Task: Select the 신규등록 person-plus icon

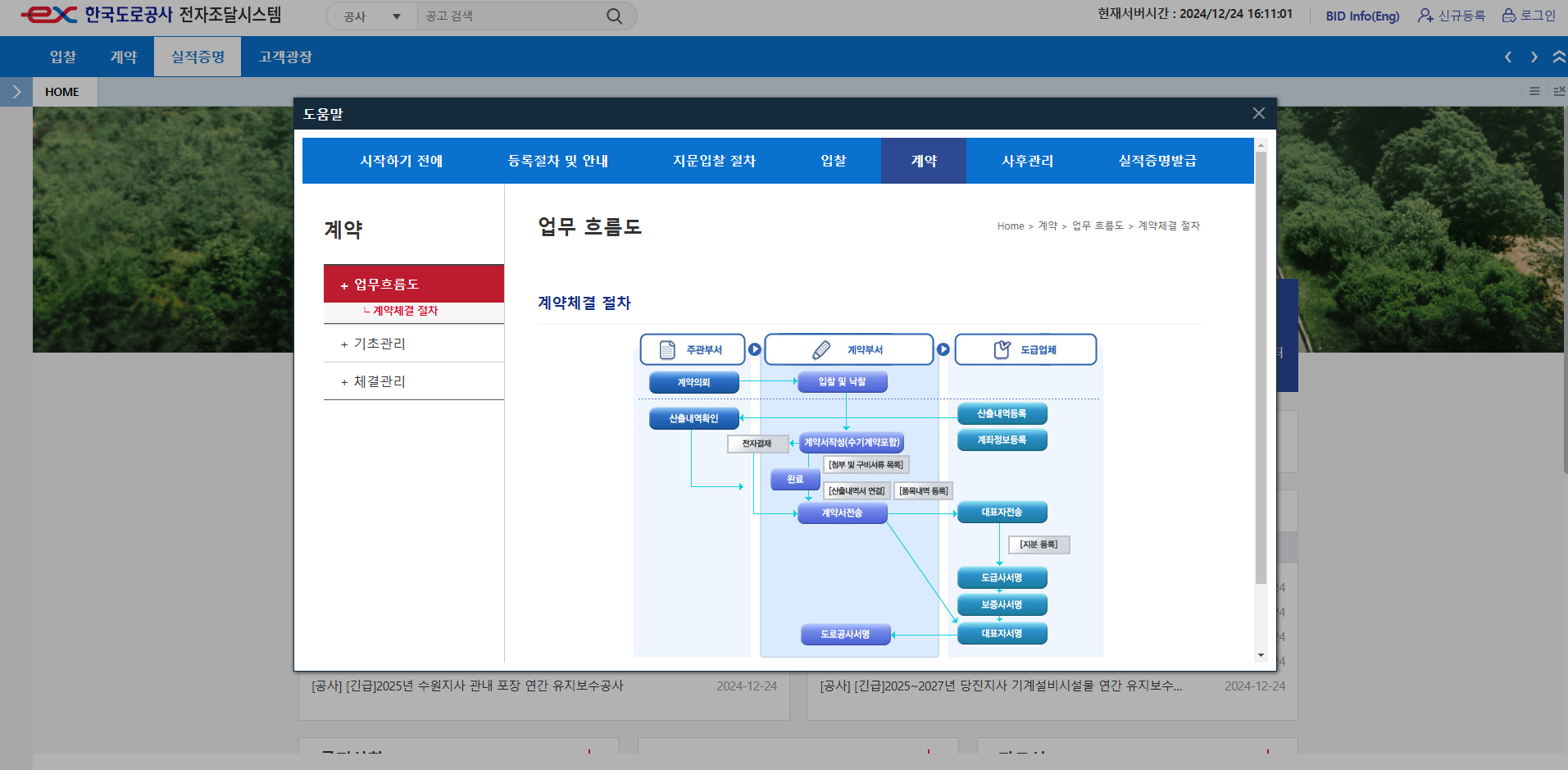Action: point(1424,16)
